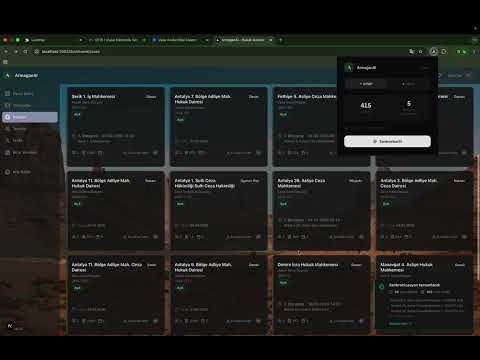Click the green badge on Antalya 3. Bölge card
Viewport: 480px width, 360px height.
click(386, 204)
